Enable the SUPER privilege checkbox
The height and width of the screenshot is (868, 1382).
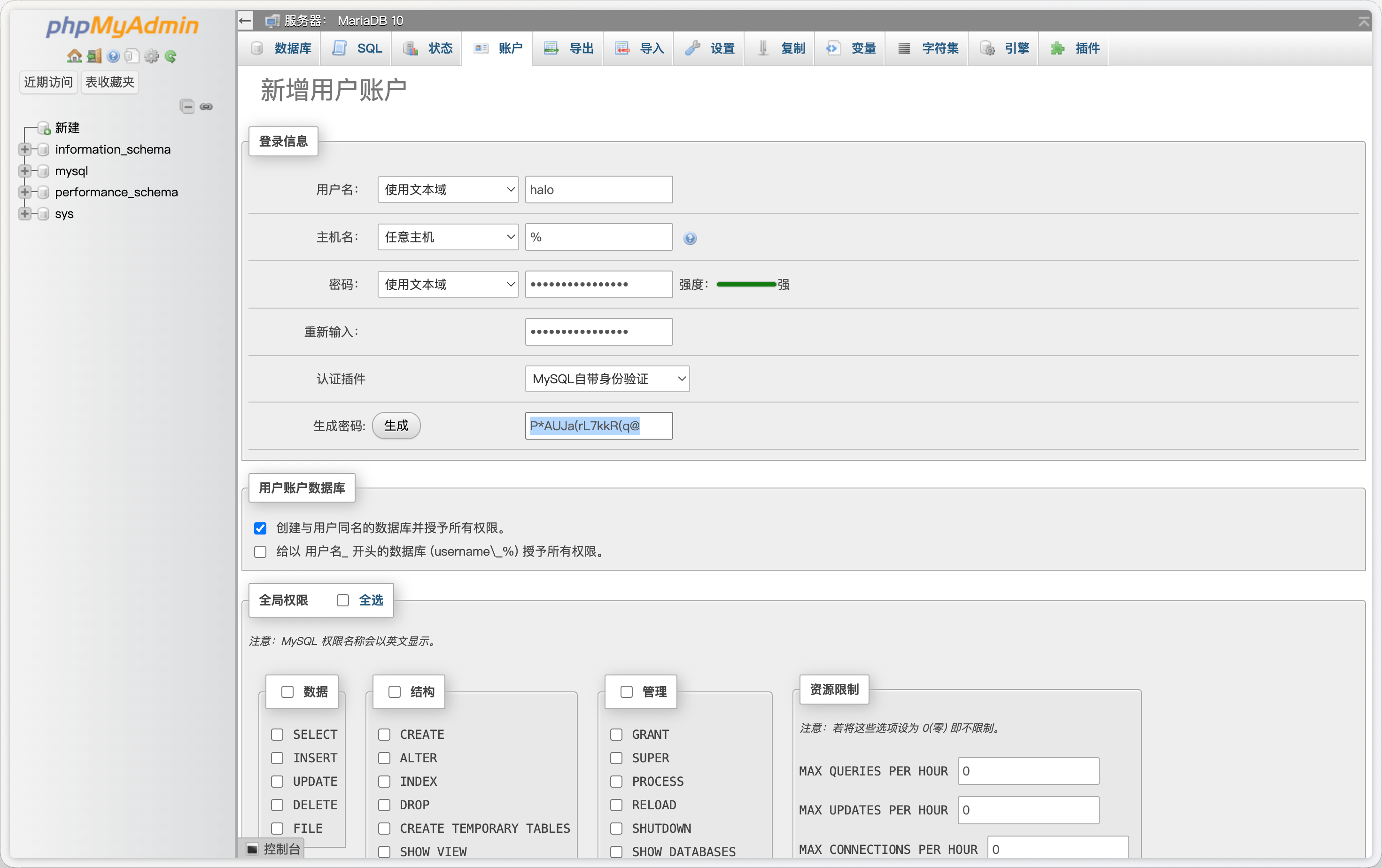[616, 759]
